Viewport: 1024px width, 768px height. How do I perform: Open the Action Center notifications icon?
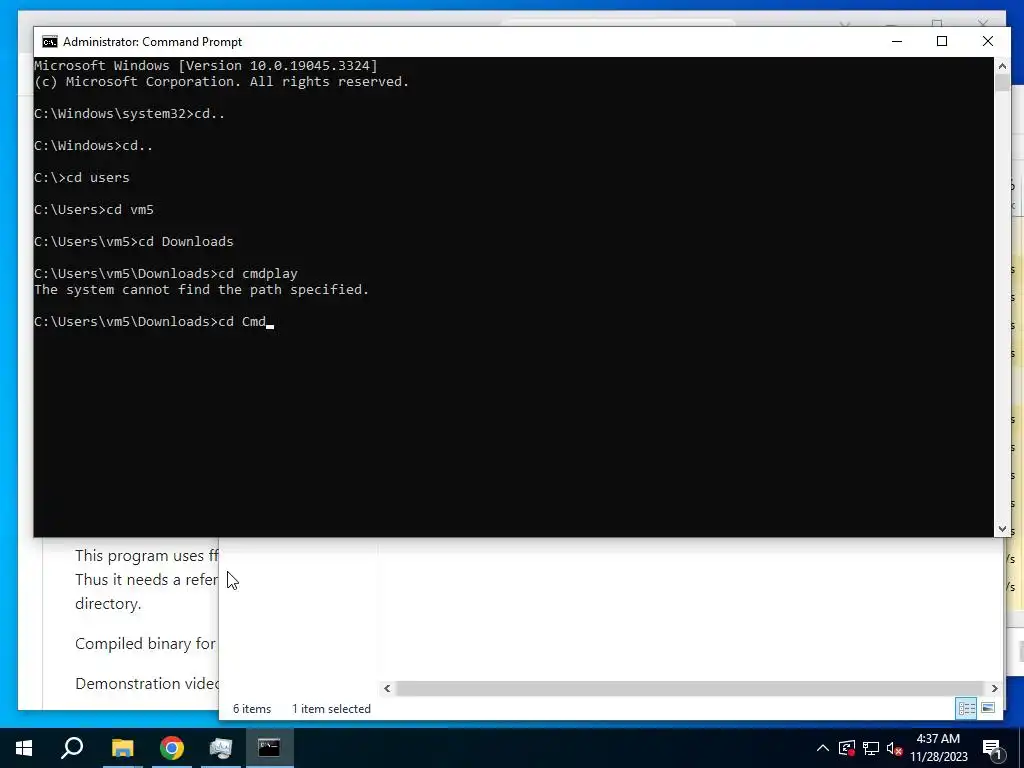[992, 748]
